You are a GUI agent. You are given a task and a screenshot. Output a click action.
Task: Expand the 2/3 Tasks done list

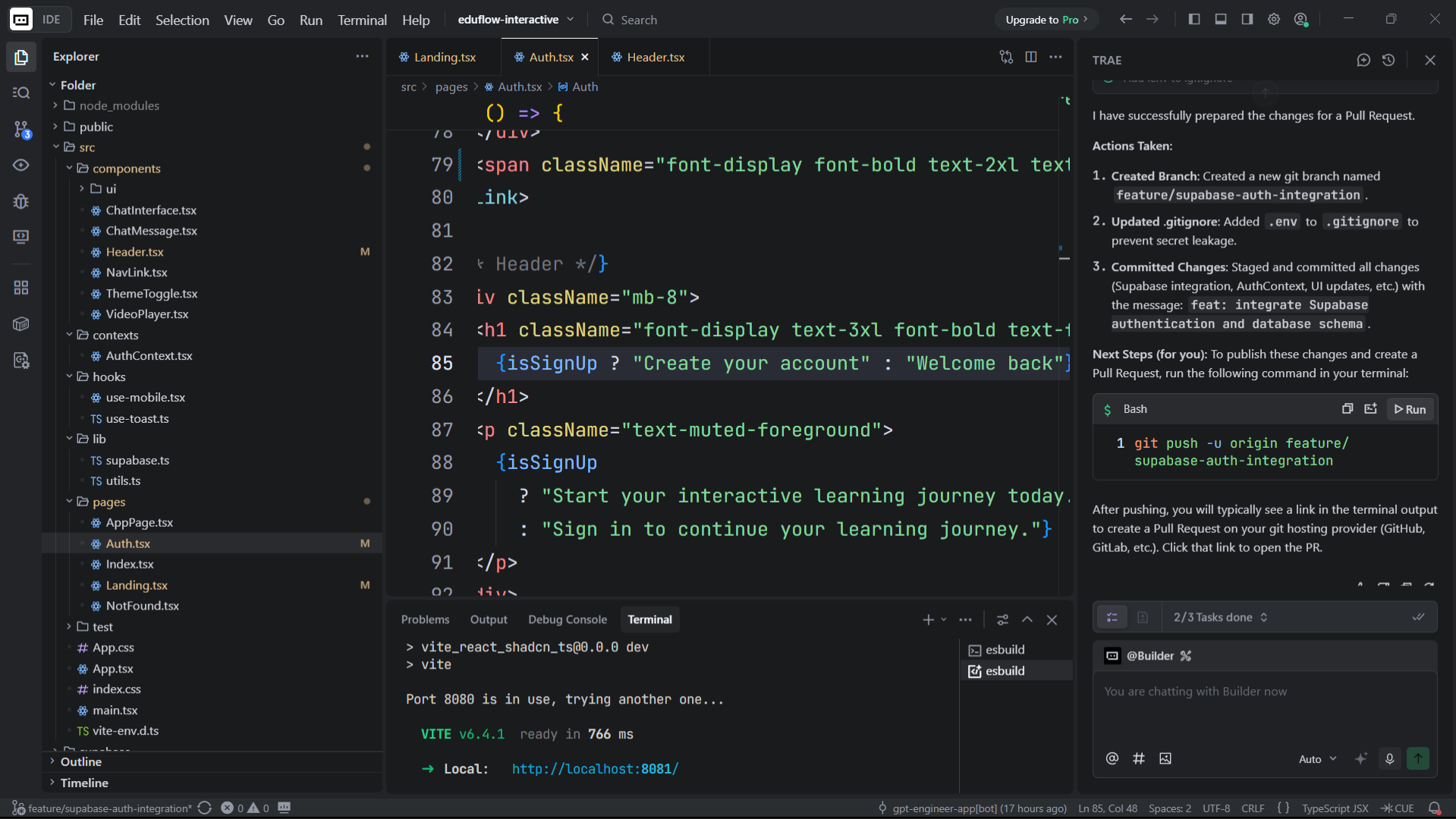[x=1220, y=618]
